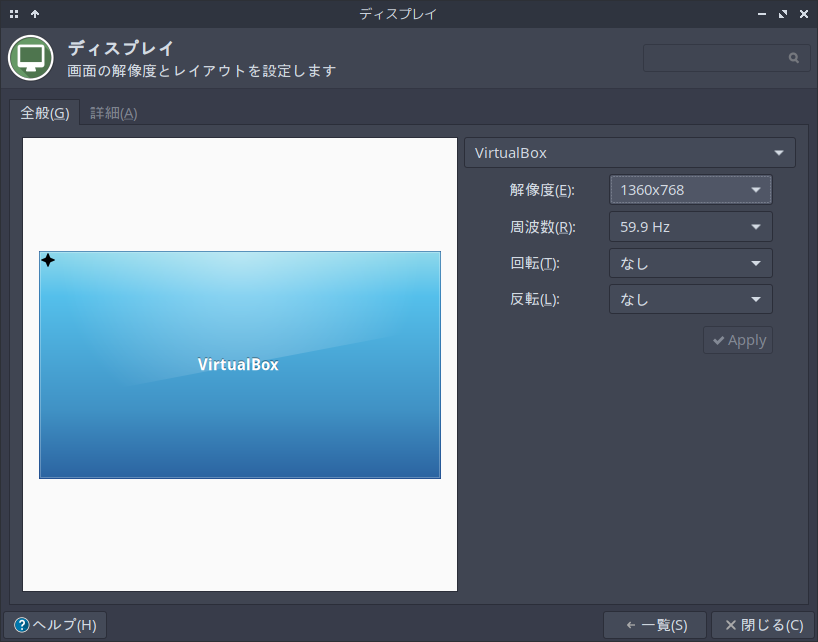818x642 pixels.
Task: Open the 反転 dropdown set to なし
Action: pos(691,299)
